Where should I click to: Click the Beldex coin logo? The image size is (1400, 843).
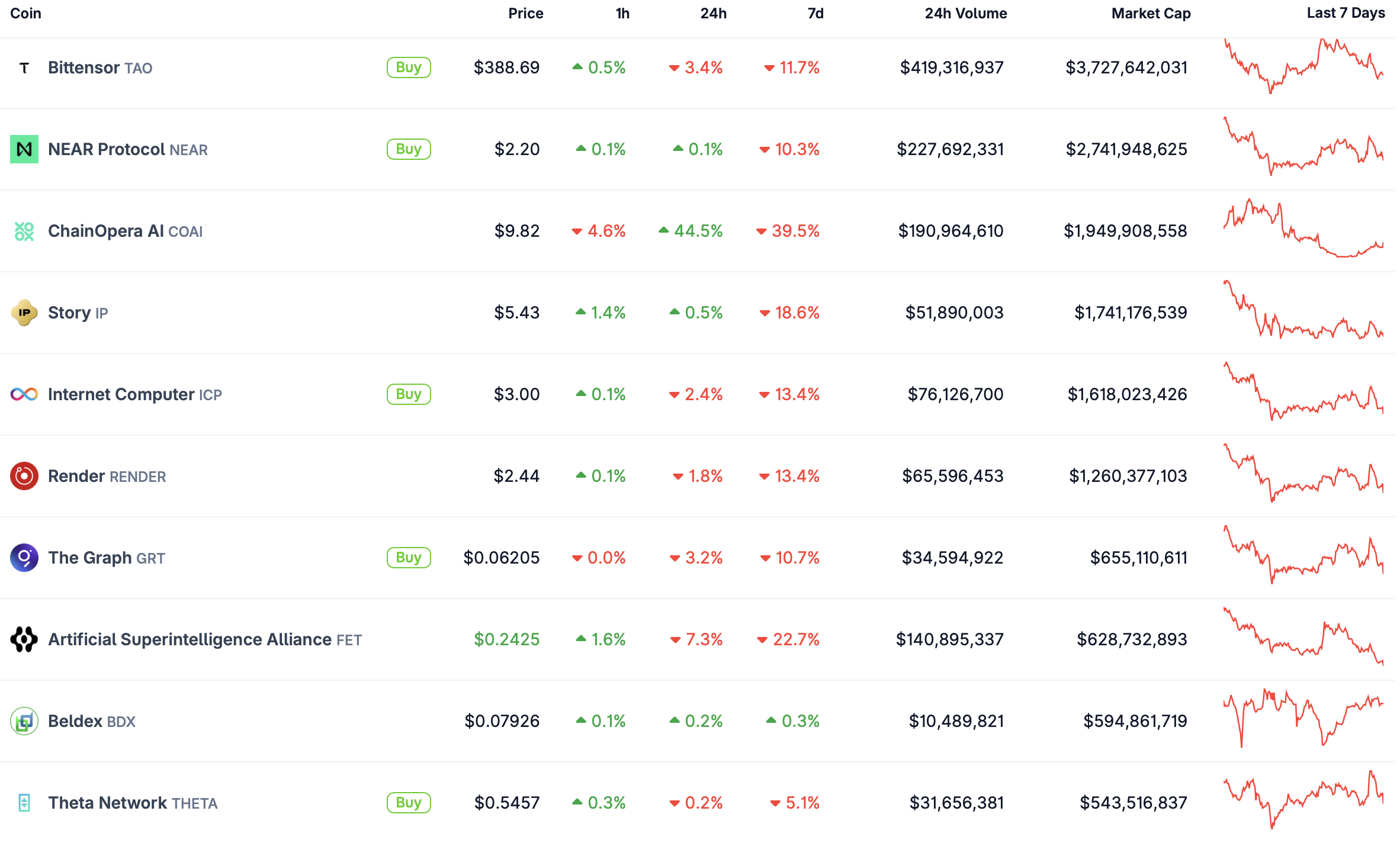[24, 721]
